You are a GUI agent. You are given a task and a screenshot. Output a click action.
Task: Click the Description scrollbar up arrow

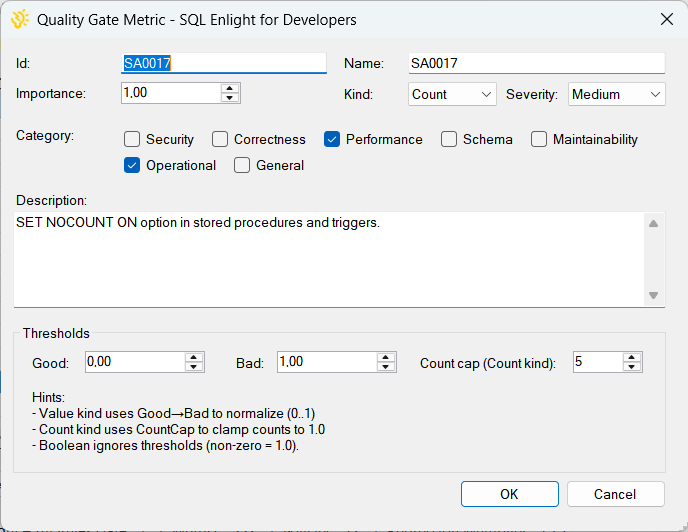(653, 223)
